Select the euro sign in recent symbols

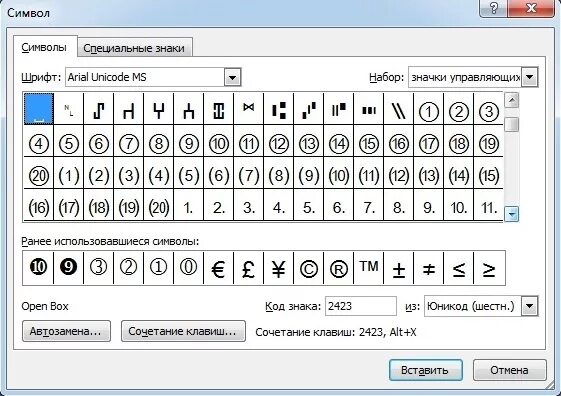click(218, 268)
